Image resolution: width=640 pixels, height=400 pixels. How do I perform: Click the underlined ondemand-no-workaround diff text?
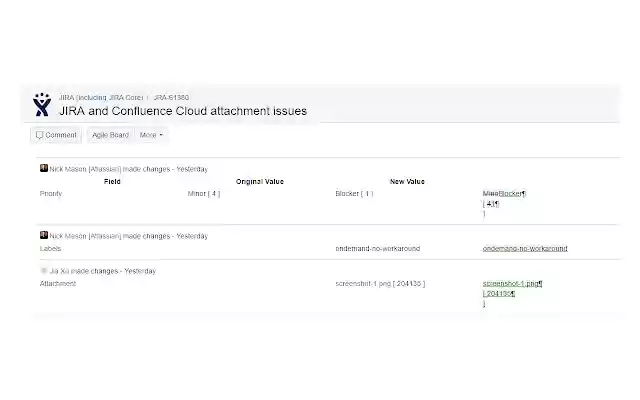click(525, 248)
